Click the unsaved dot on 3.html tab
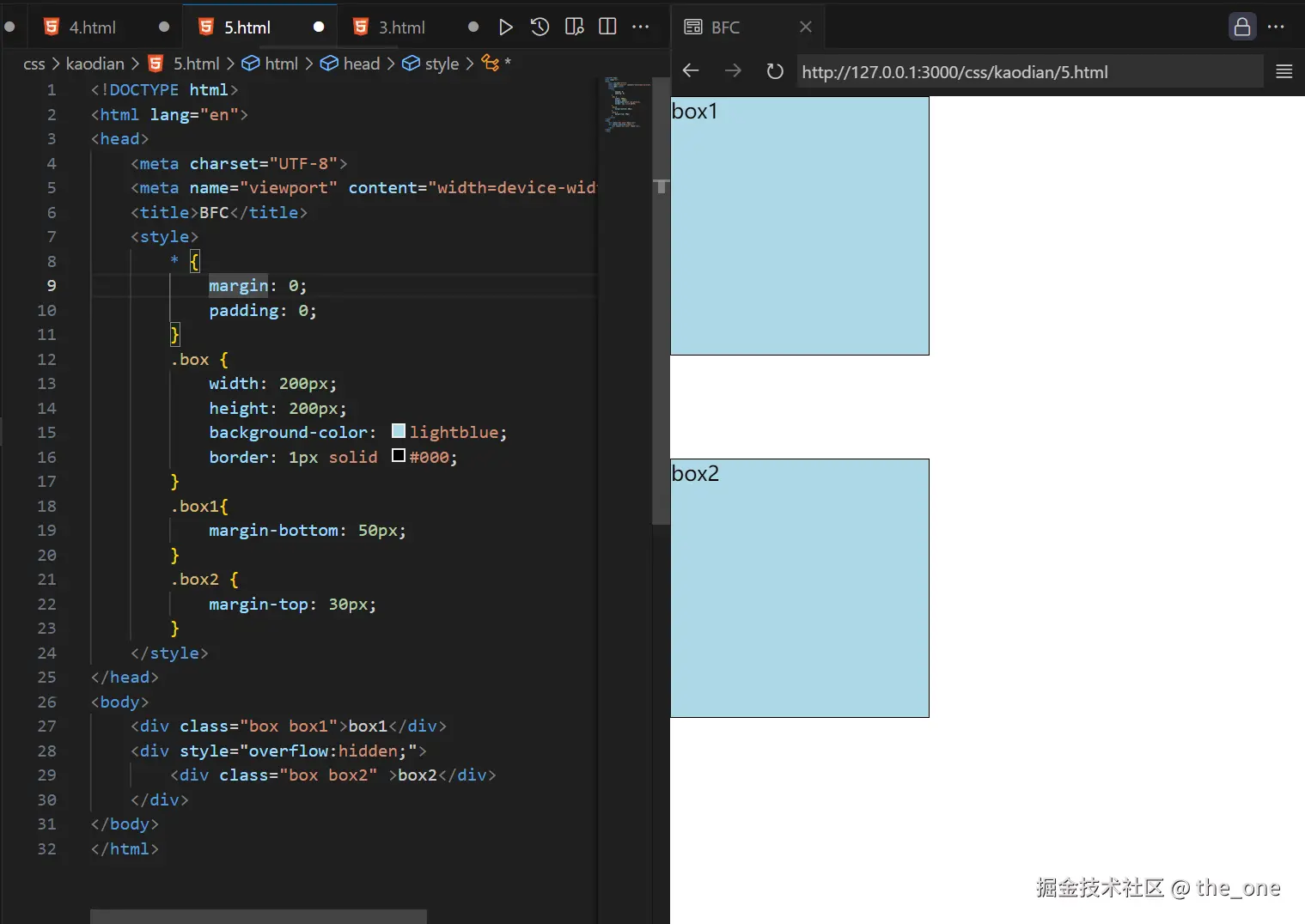 (473, 27)
